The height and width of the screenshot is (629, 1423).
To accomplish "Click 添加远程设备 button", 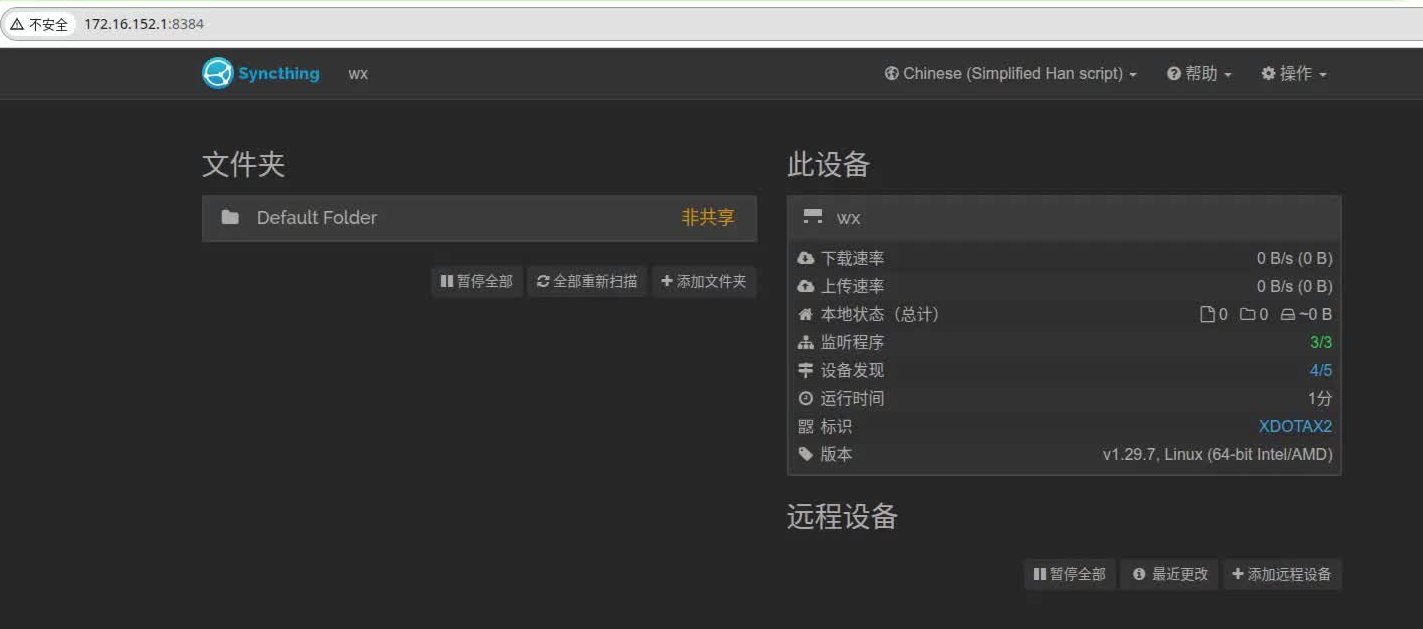I will [1282, 574].
